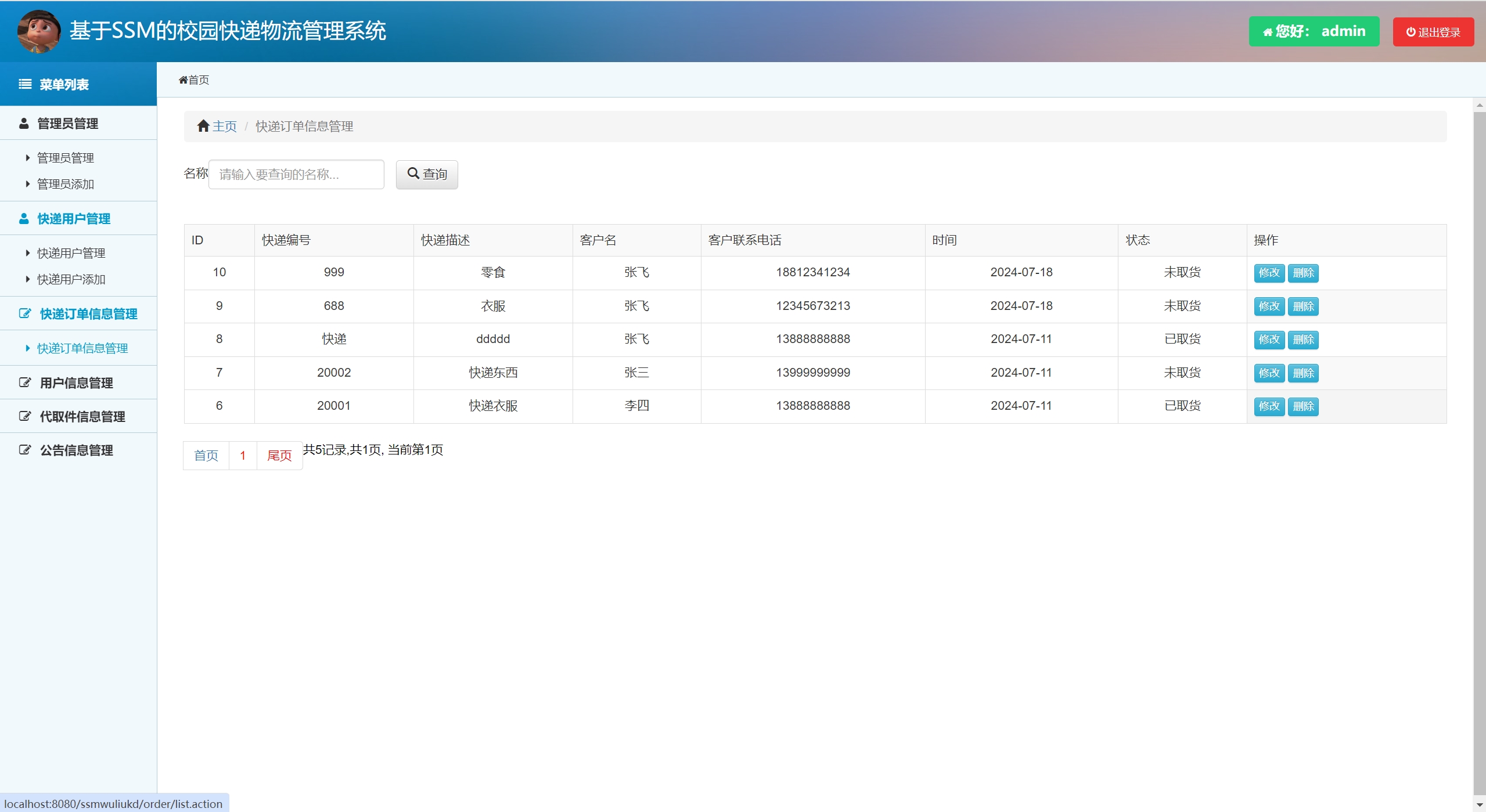Viewport: 1486px width, 812px height.
Task: Open the 首页 tab above the content
Action: click(x=194, y=80)
